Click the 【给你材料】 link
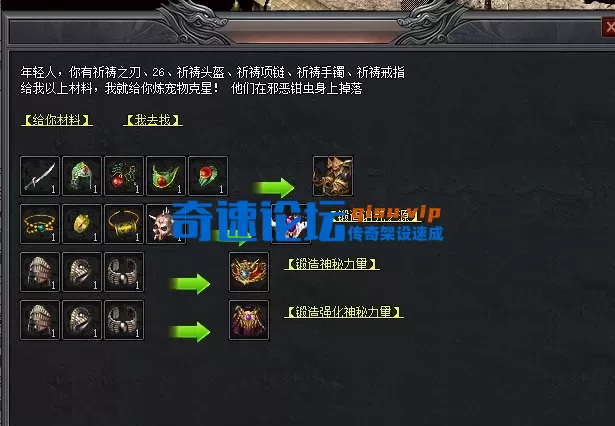The width and height of the screenshot is (615, 426). click(57, 120)
